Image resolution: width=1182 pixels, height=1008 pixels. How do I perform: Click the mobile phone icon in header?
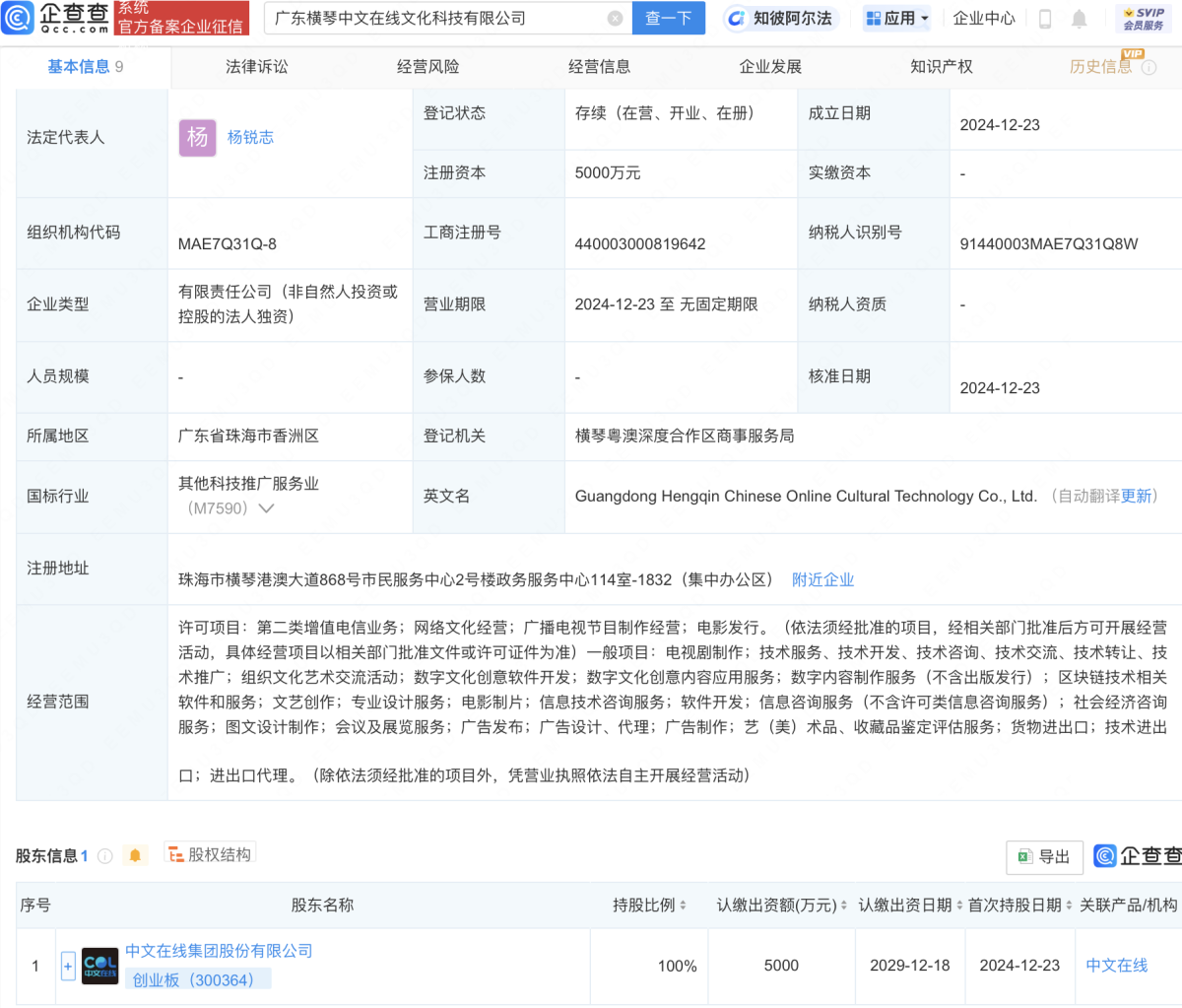[1045, 19]
